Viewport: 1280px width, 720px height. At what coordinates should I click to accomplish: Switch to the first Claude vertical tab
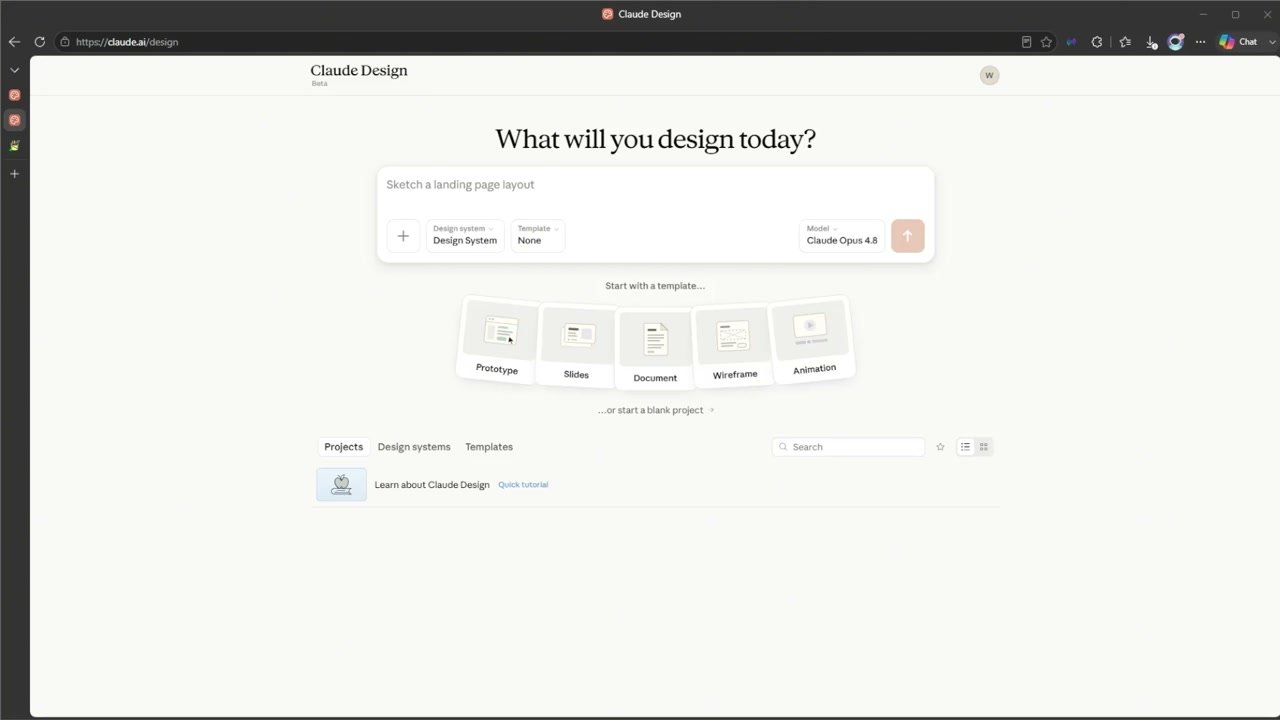[14, 95]
